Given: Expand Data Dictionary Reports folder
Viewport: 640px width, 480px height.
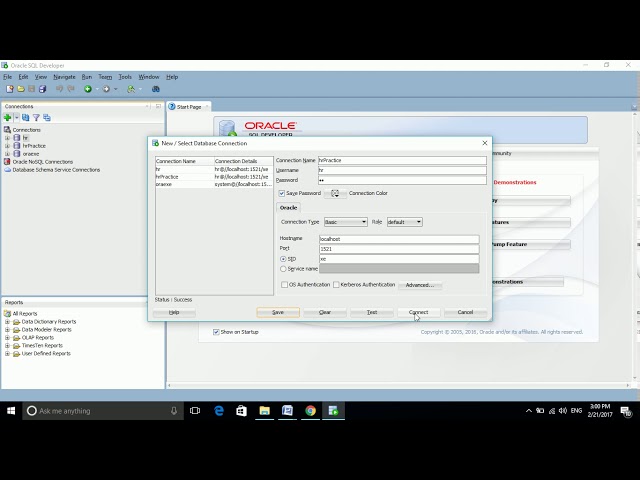Looking at the screenshot, I should (x=7, y=322).
